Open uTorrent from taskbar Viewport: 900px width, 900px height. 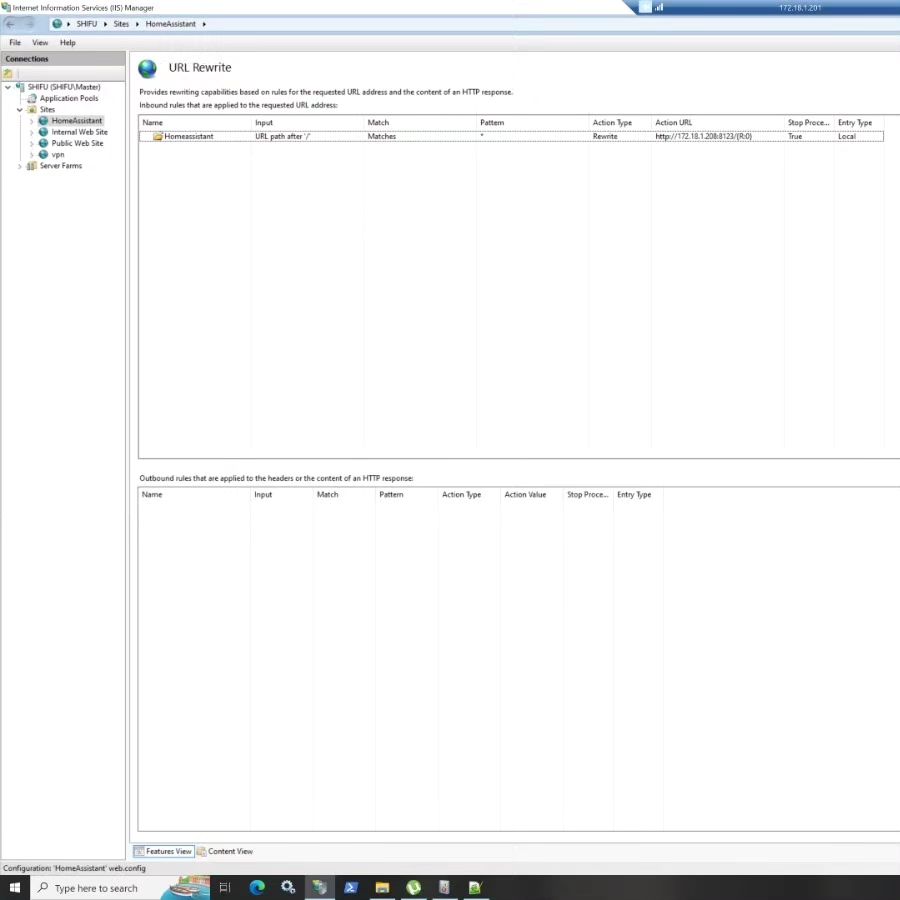pyautogui.click(x=413, y=887)
